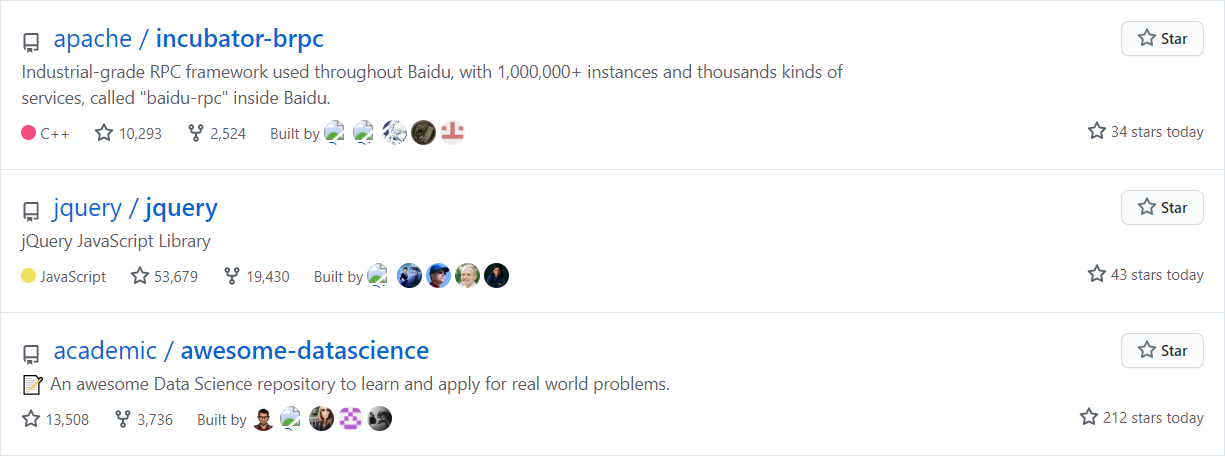Click the repository icon beside apache/incubator-brpc
1225x456 pixels.
[31, 42]
